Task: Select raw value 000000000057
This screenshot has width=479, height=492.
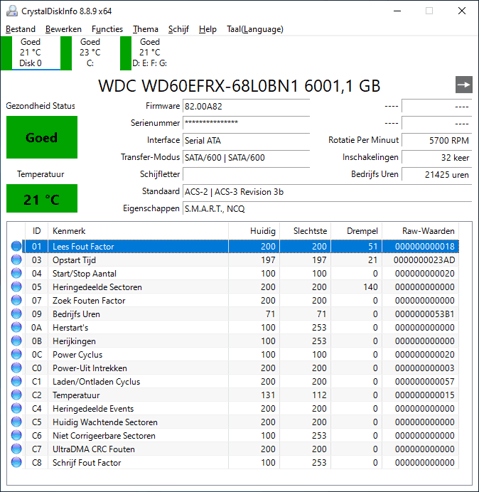Action: point(424,382)
